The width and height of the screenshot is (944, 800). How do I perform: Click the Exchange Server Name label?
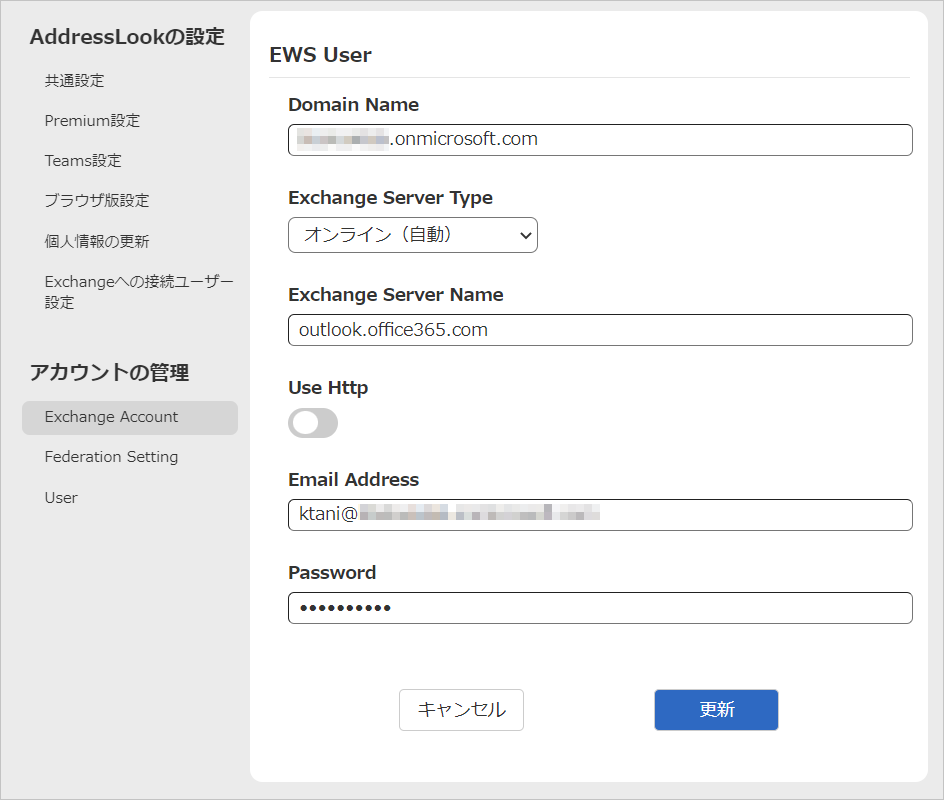click(x=396, y=295)
